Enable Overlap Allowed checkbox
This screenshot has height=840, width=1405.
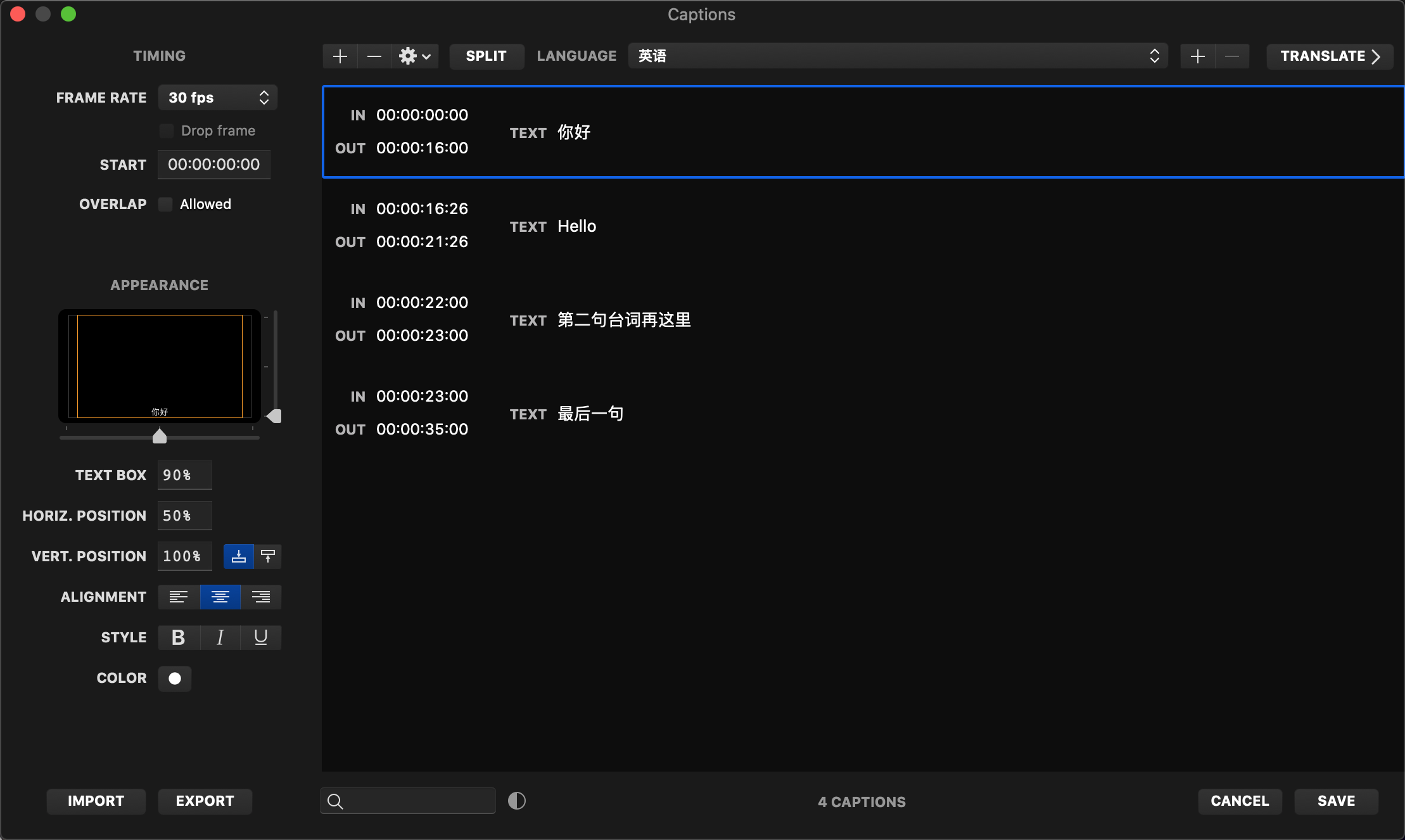(165, 204)
